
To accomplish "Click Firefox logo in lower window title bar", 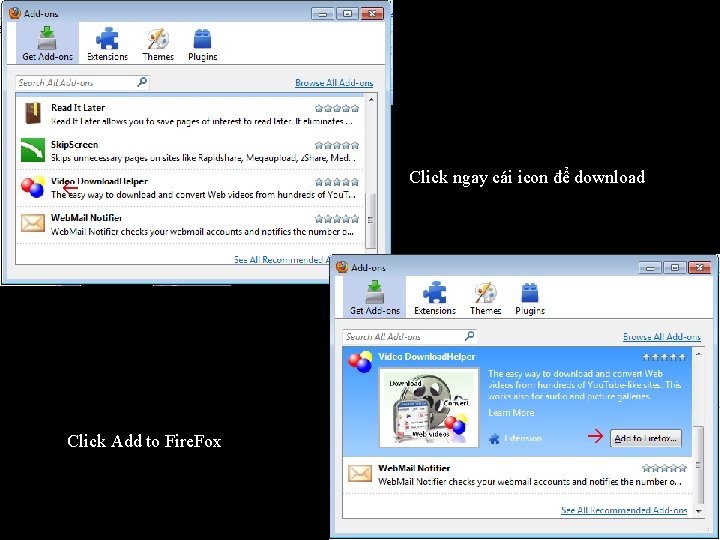I will (x=342, y=267).
